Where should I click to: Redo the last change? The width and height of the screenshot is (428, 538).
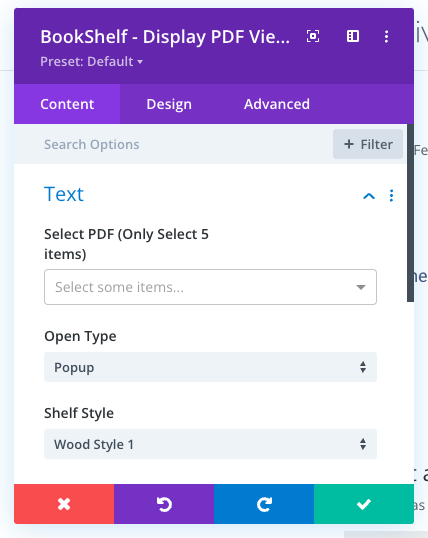[264, 504]
